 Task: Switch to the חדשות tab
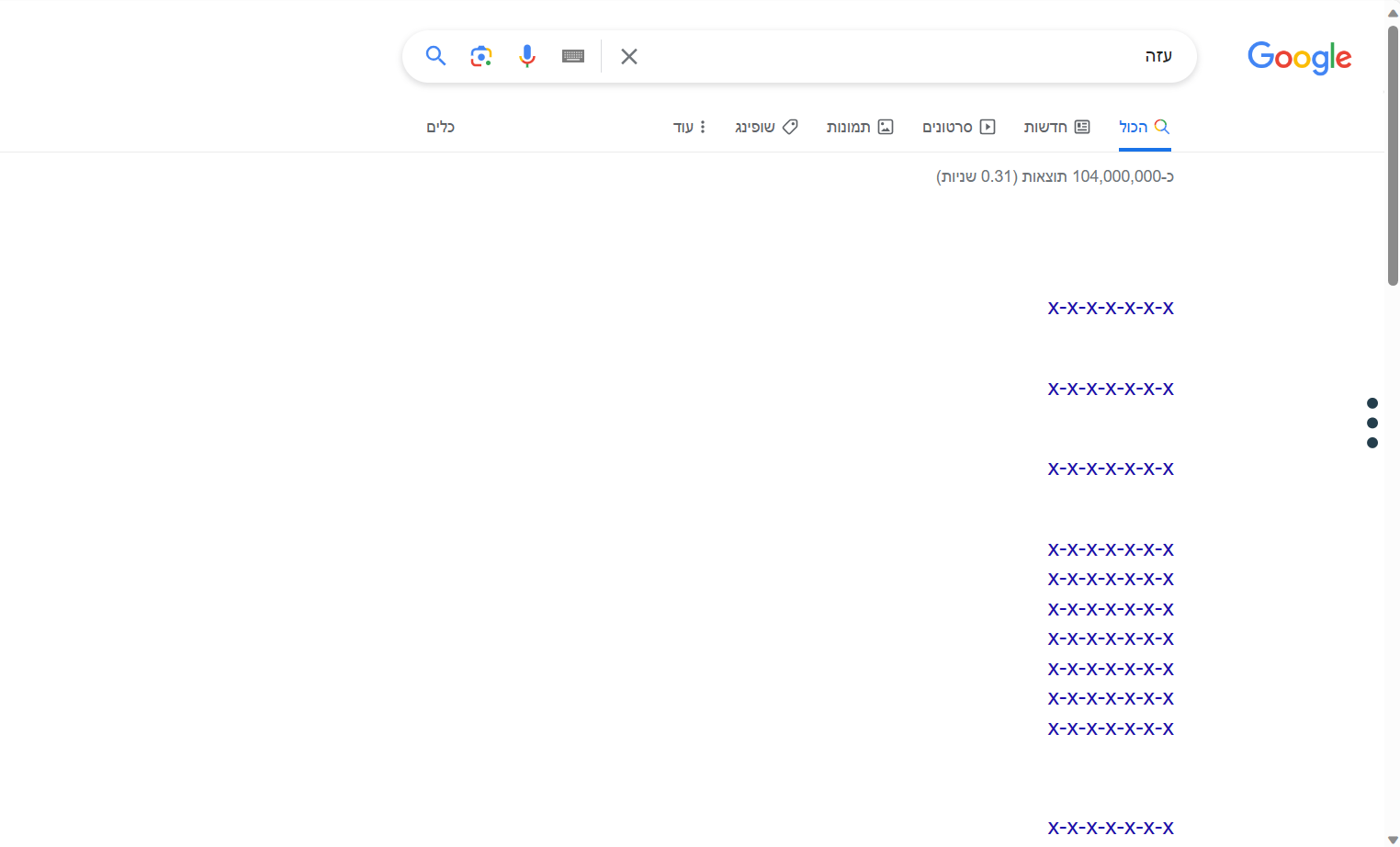1057,127
